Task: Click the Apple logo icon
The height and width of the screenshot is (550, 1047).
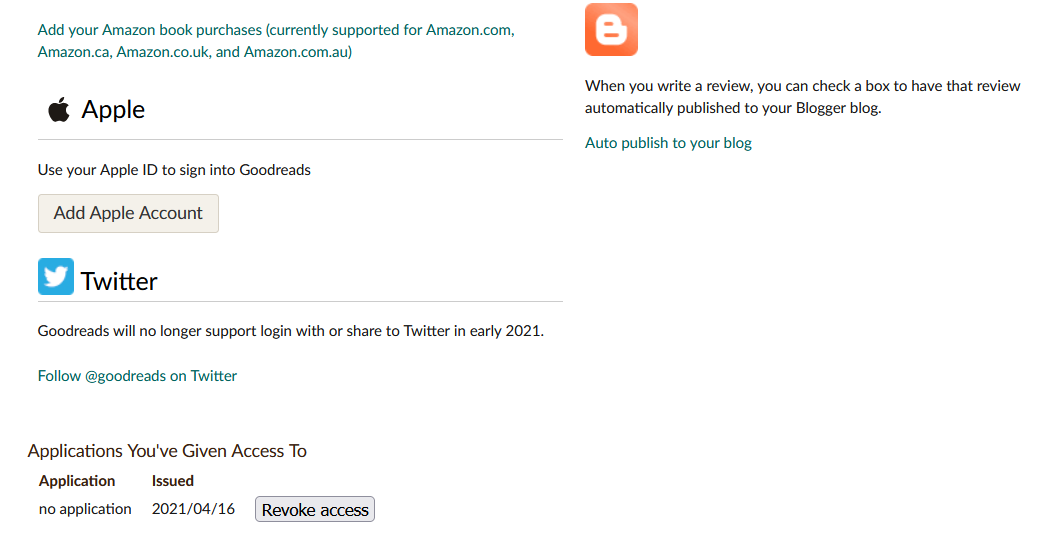Action: (x=59, y=109)
